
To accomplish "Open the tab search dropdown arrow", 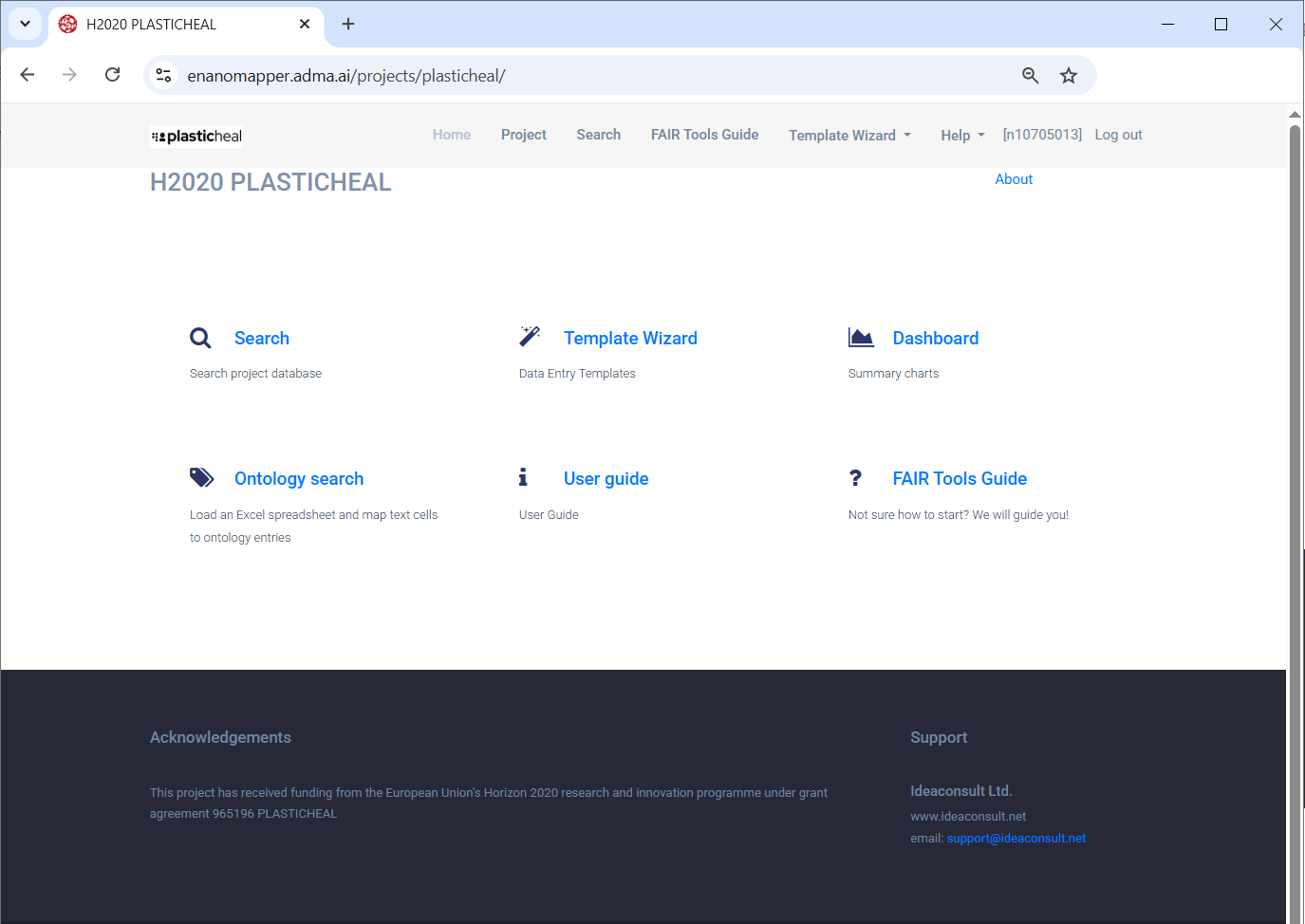I will click(x=25, y=24).
